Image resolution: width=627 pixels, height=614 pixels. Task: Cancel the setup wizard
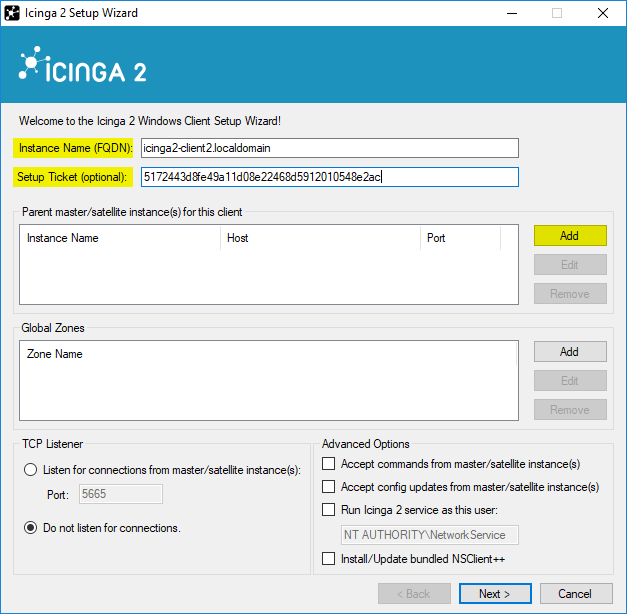point(576,594)
